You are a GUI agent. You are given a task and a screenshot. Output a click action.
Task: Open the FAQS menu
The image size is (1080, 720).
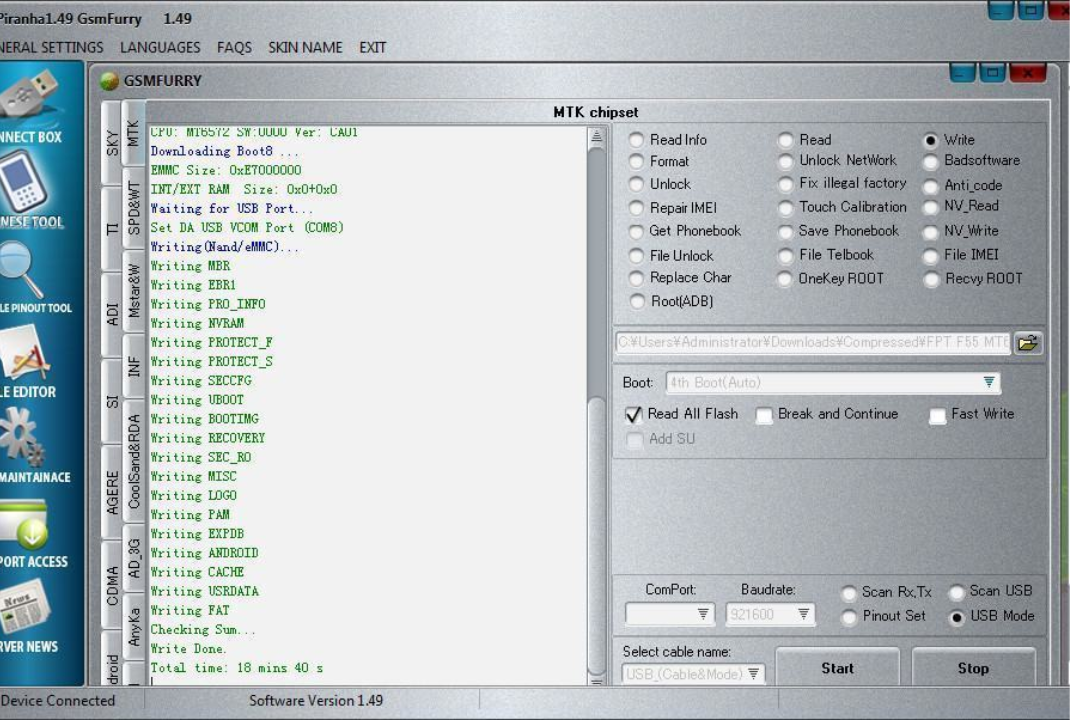234,48
